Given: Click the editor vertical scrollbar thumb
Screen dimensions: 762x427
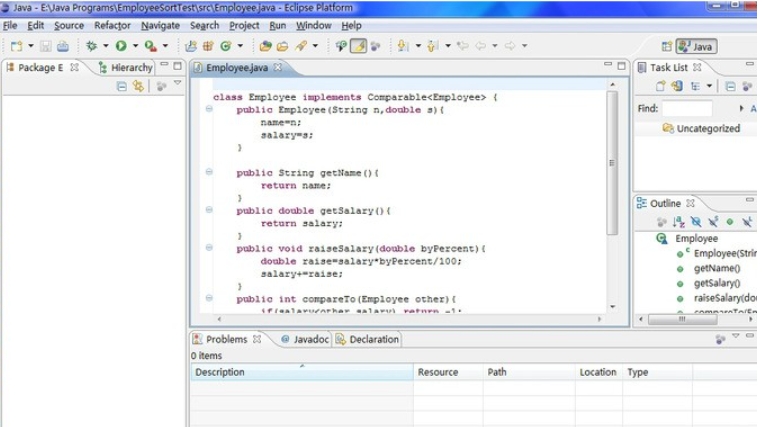Looking at the screenshot, I should pos(612,163).
